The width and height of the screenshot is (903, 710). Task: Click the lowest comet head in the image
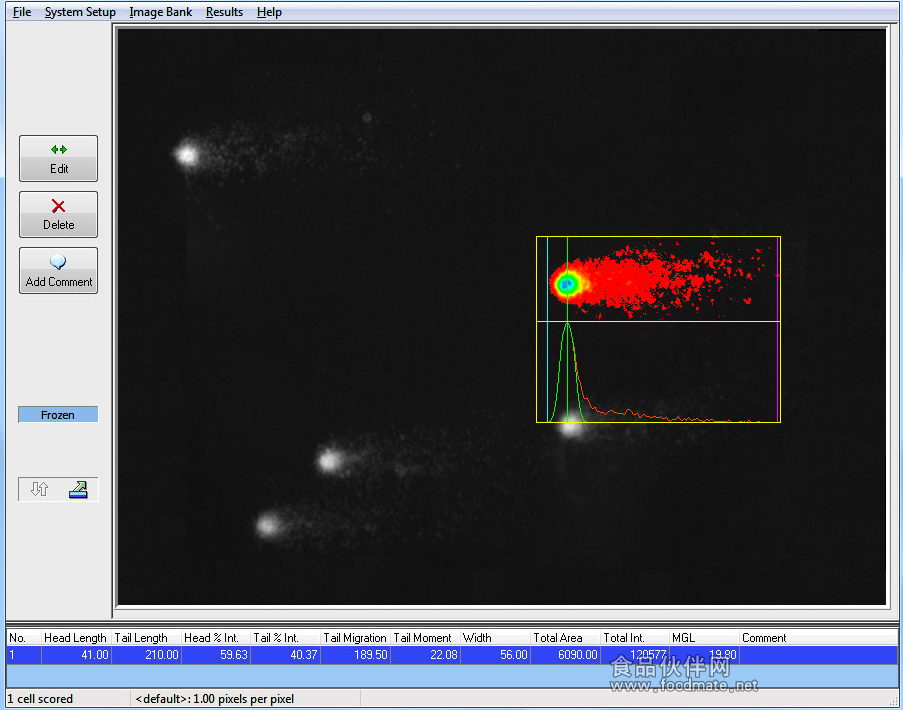point(268,525)
